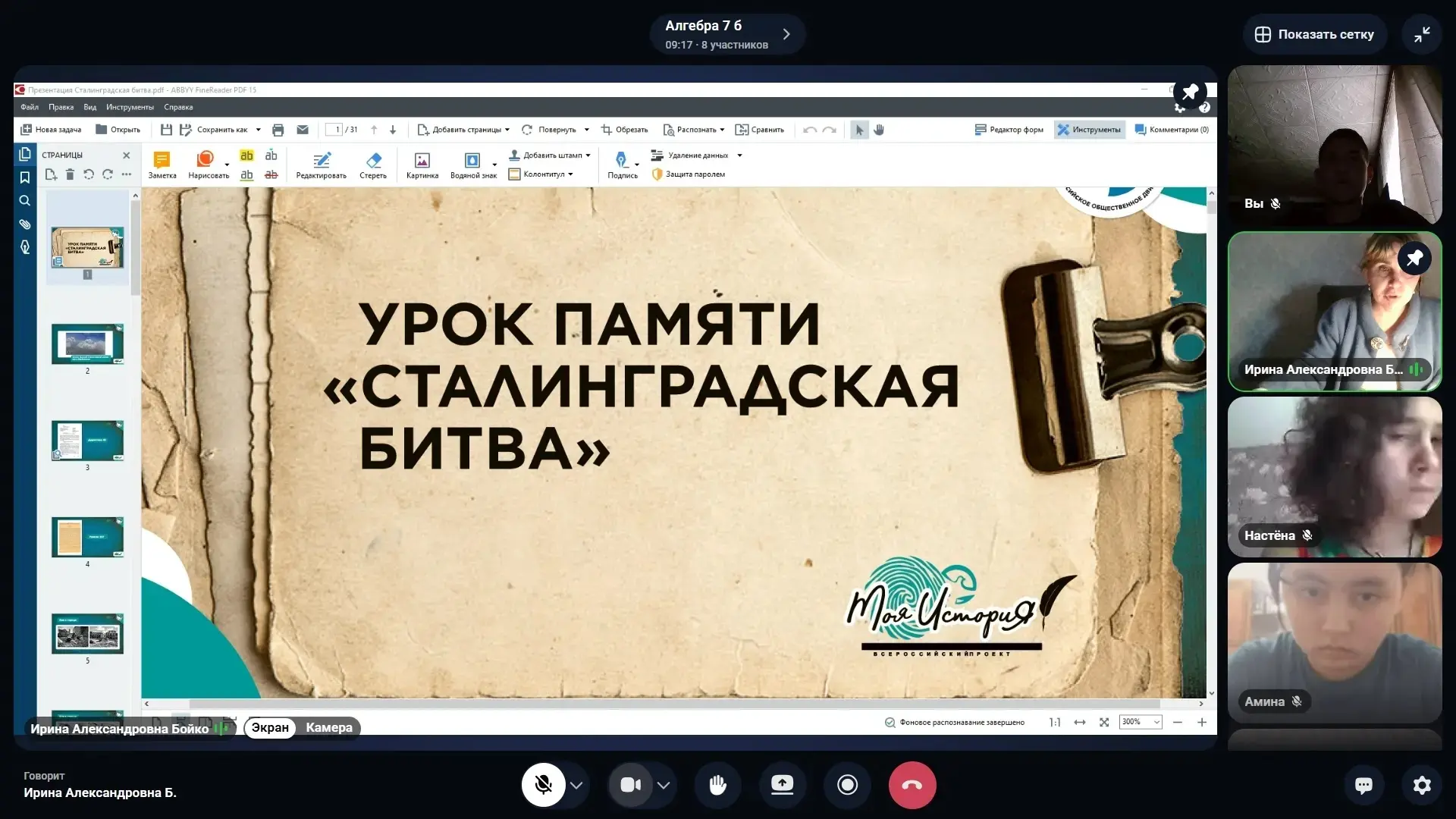
Task: Open the Колонтитул dropdown
Action: pyautogui.click(x=541, y=174)
